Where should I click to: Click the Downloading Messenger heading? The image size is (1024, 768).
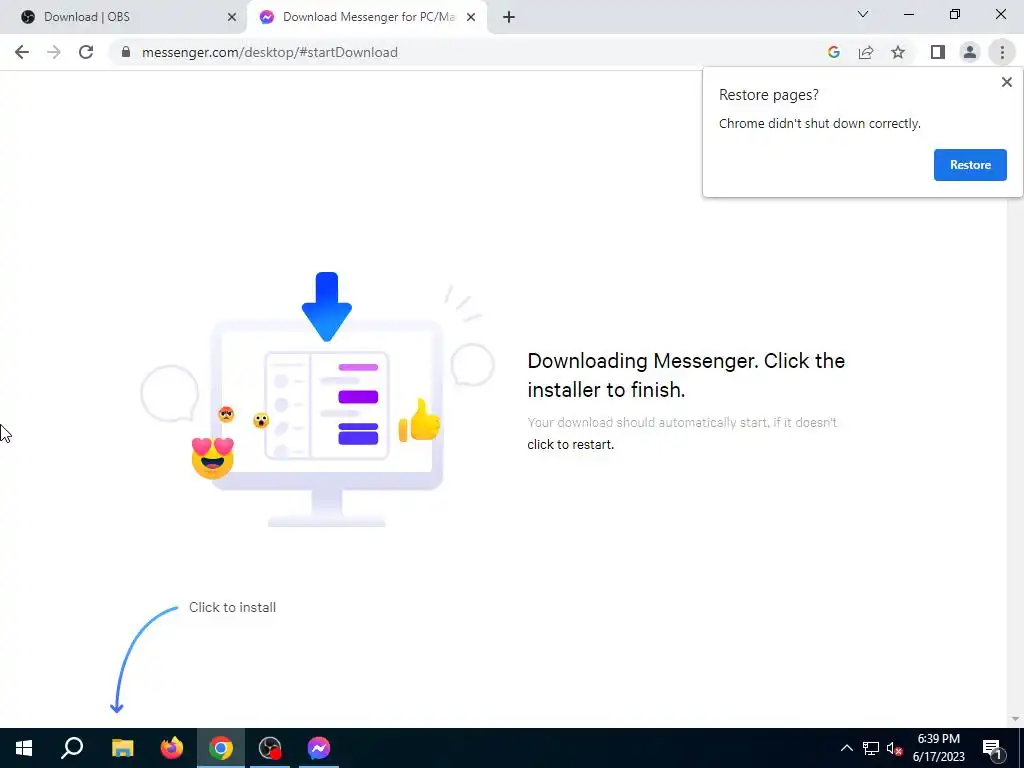[x=686, y=375]
